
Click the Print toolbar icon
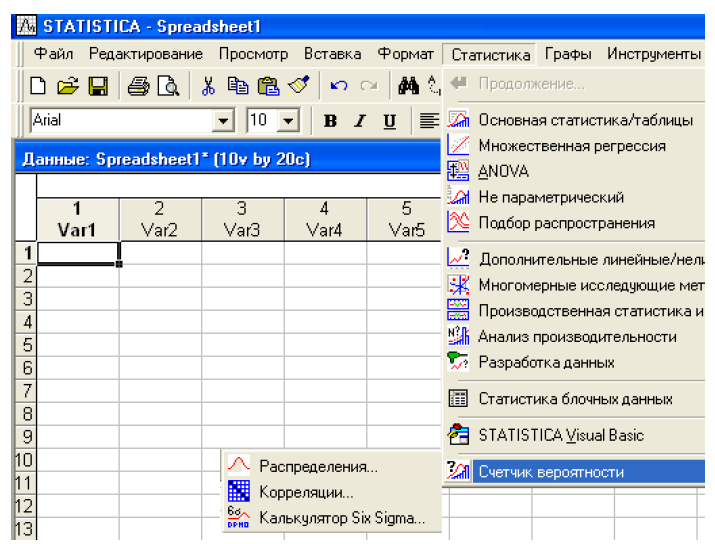point(138,85)
